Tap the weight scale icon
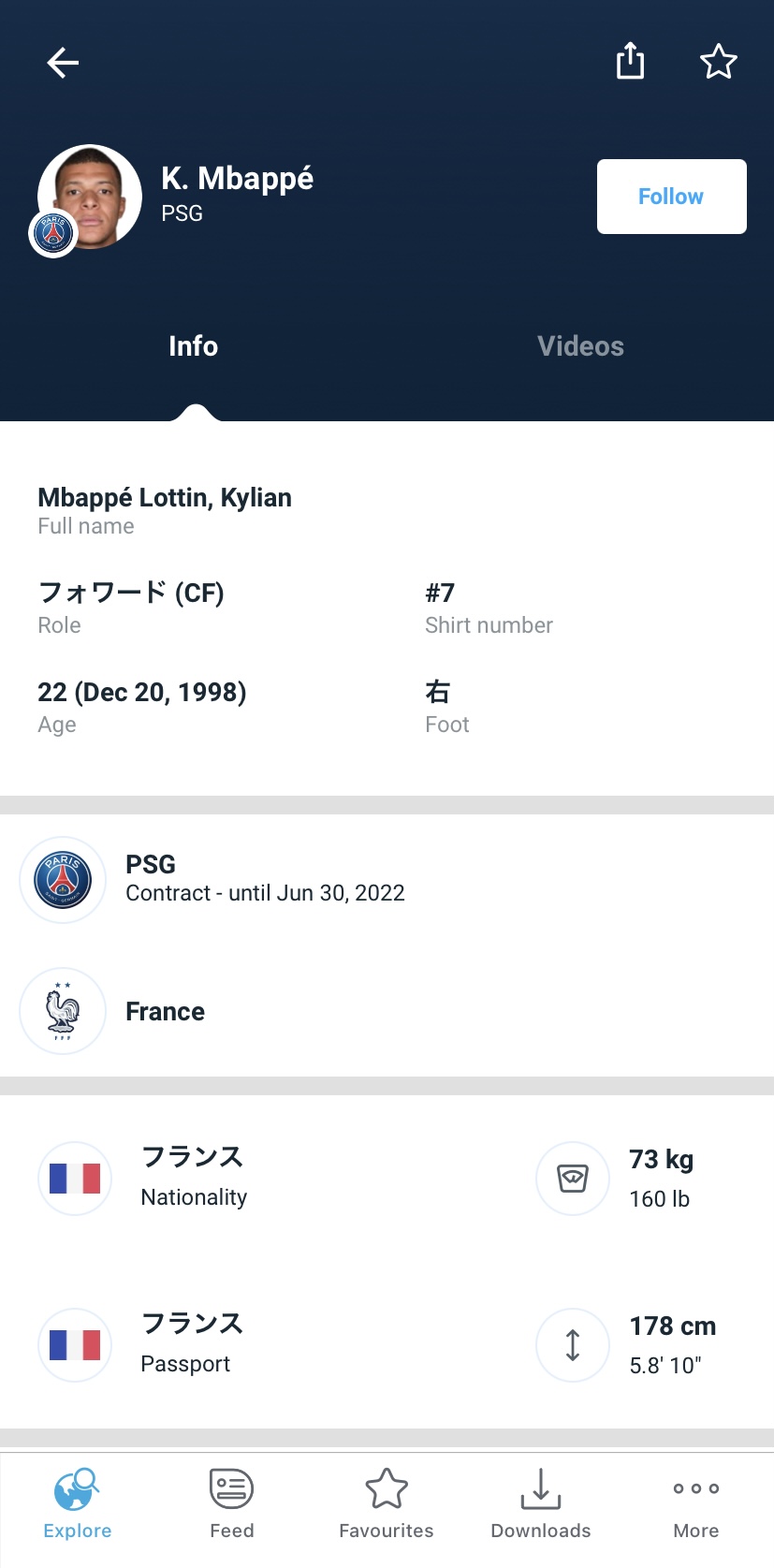This screenshot has width=774, height=1568. 573,1179
